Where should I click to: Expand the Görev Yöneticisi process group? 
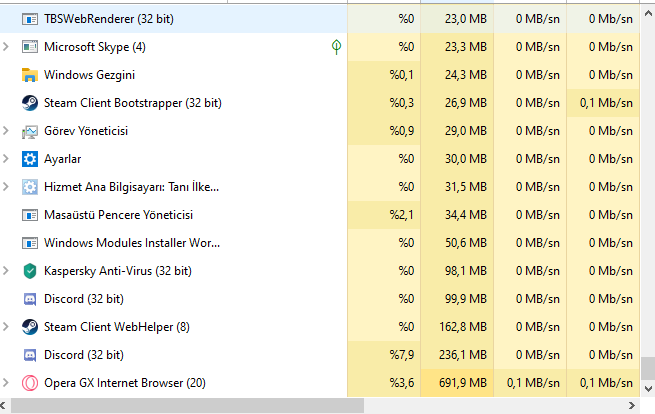[6, 131]
